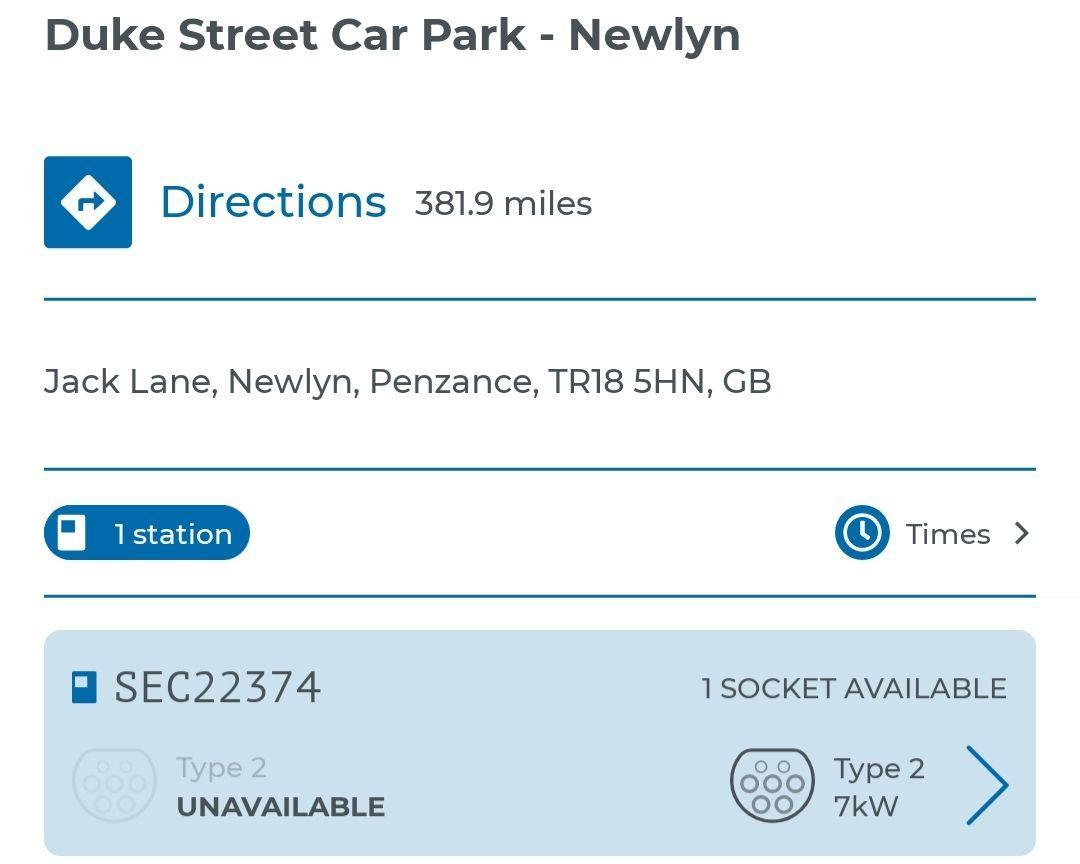Viewport: 1080px width, 864px height.
Task: Click the address Jack Lane, Newlyn, Penzance
Action: pos(408,381)
